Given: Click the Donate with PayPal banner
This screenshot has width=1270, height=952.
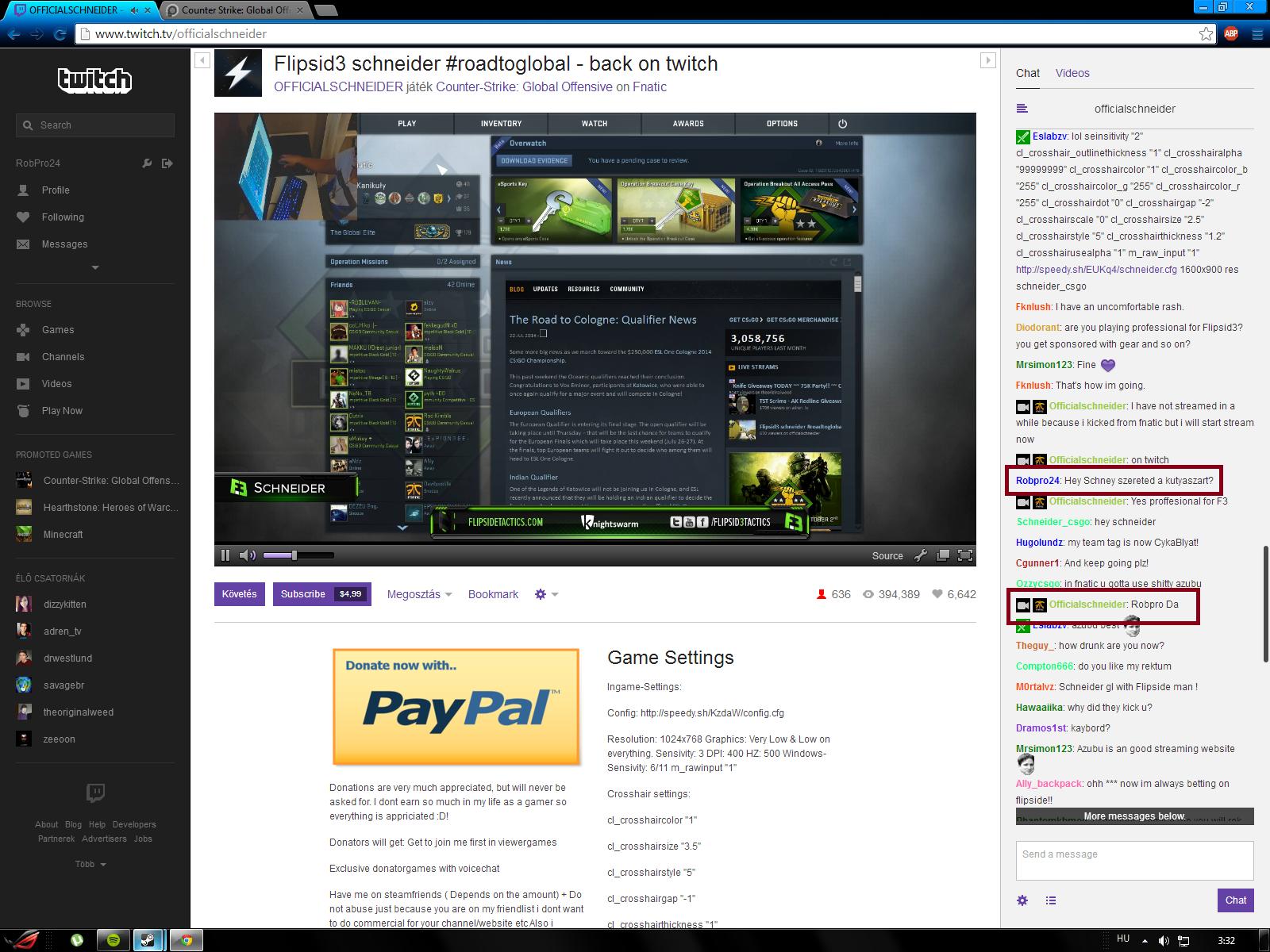Looking at the screenshot, I should coord(456,707).
